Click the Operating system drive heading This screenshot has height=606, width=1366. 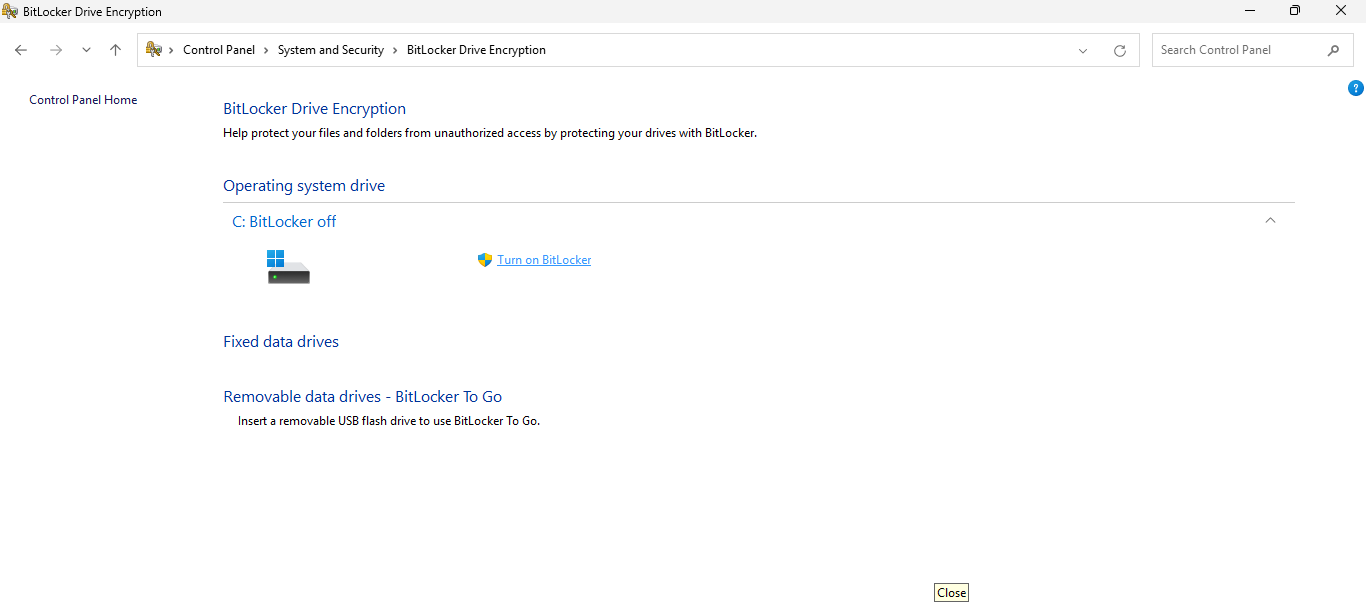[x=304, y=186]
